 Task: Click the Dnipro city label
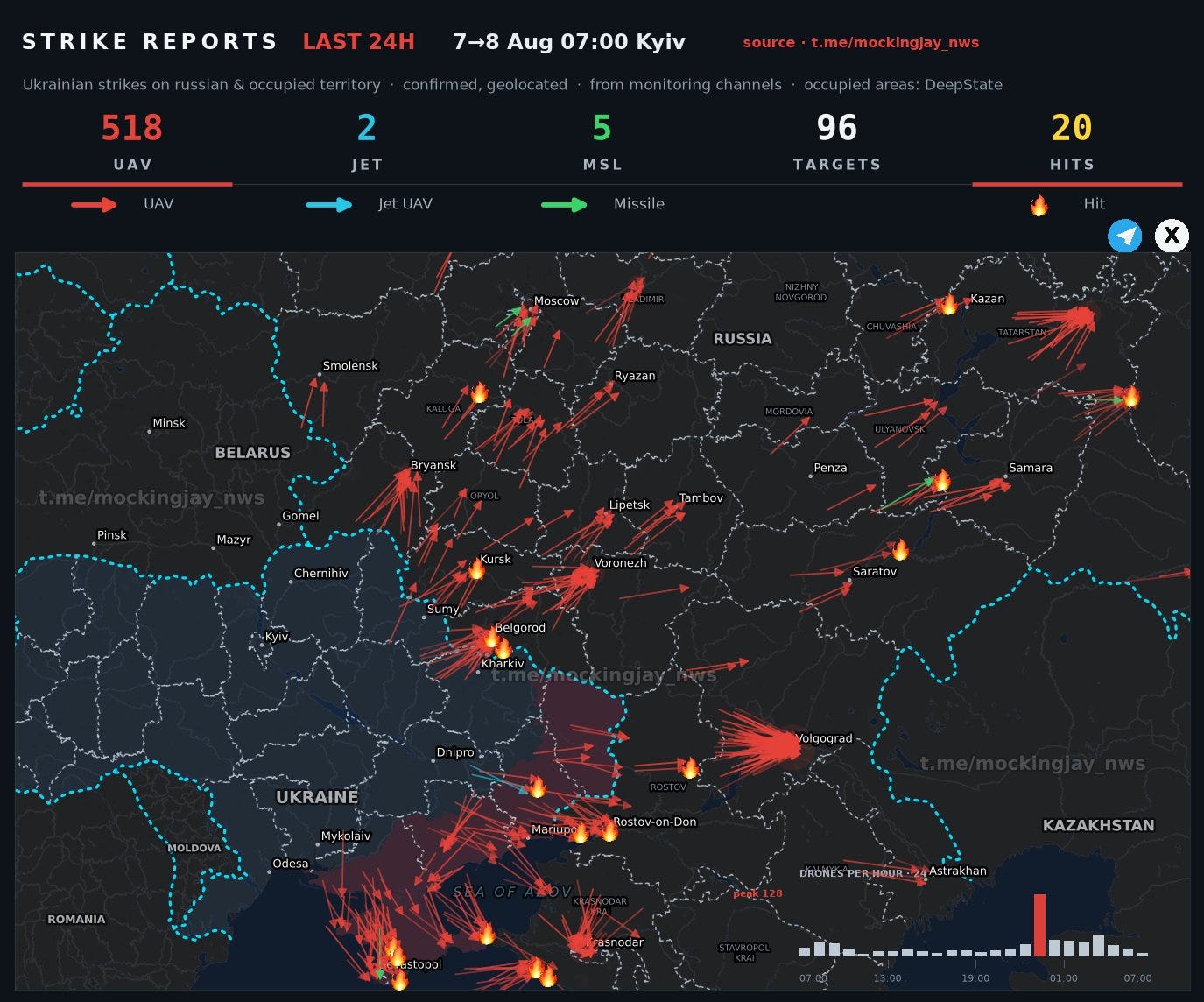(x=455, y=752)
